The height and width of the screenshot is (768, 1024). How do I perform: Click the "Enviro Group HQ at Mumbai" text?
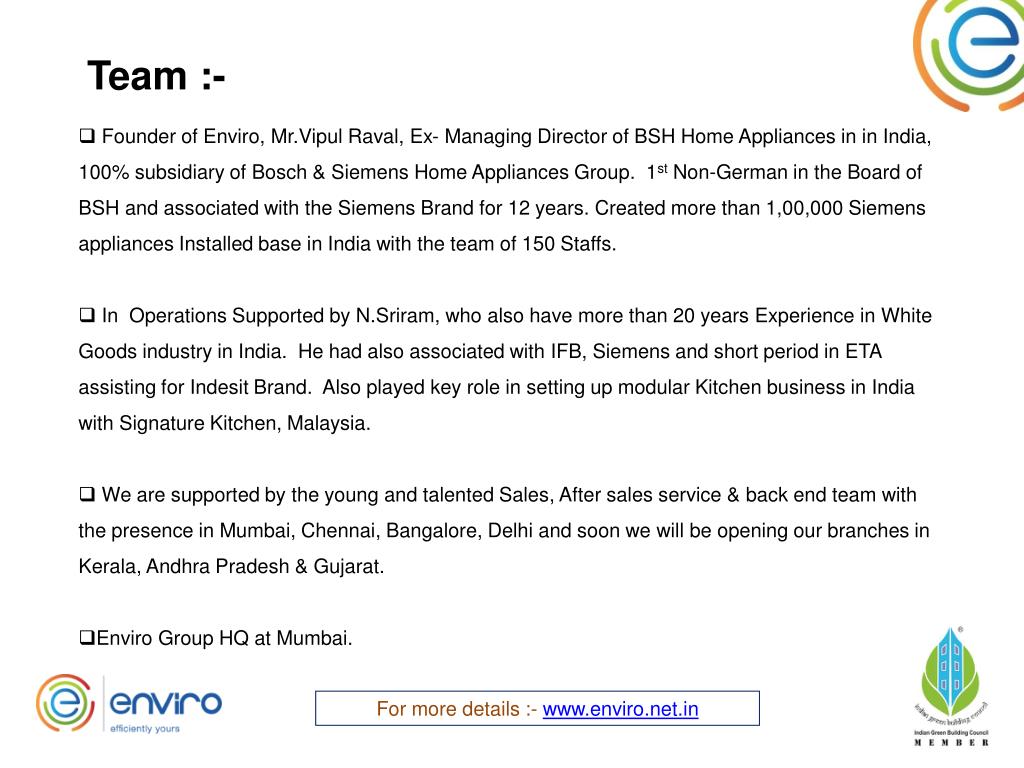[225, 638]
